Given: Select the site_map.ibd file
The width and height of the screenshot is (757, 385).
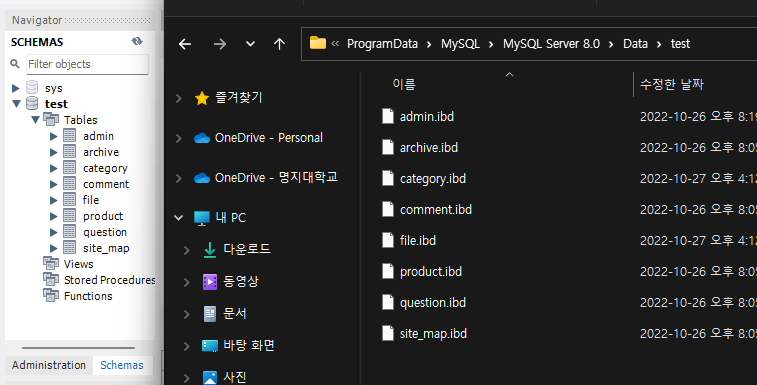Looking at the screenshot, I should click(x=433, y=334).
